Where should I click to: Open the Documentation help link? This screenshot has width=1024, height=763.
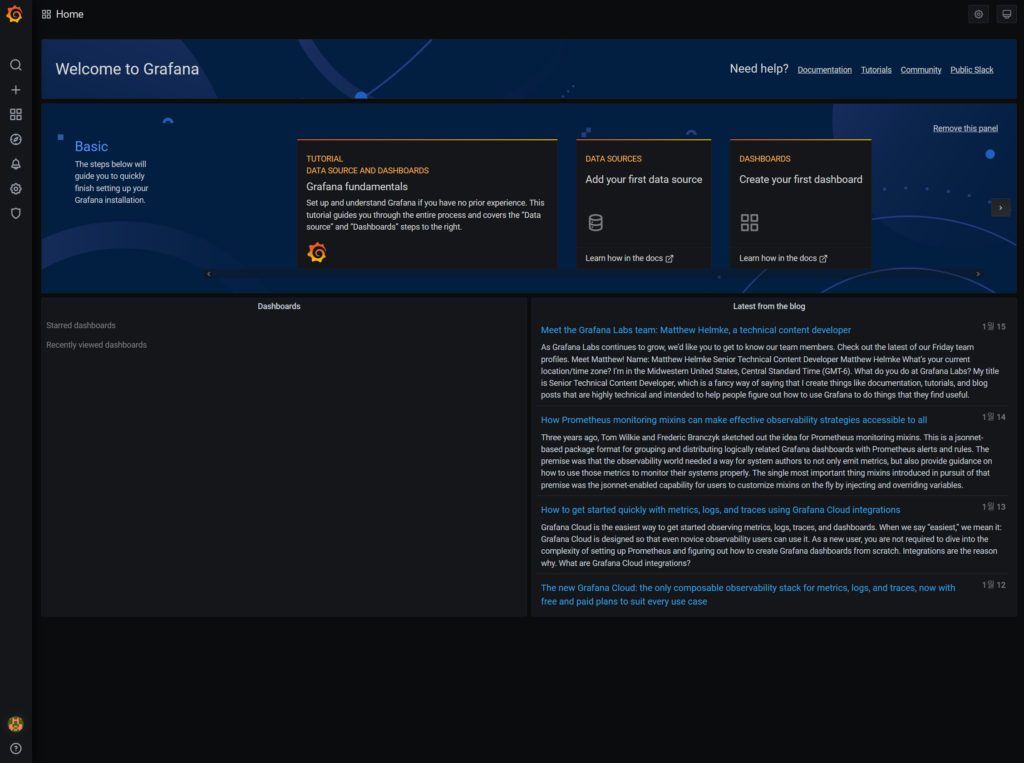point(824,70)
